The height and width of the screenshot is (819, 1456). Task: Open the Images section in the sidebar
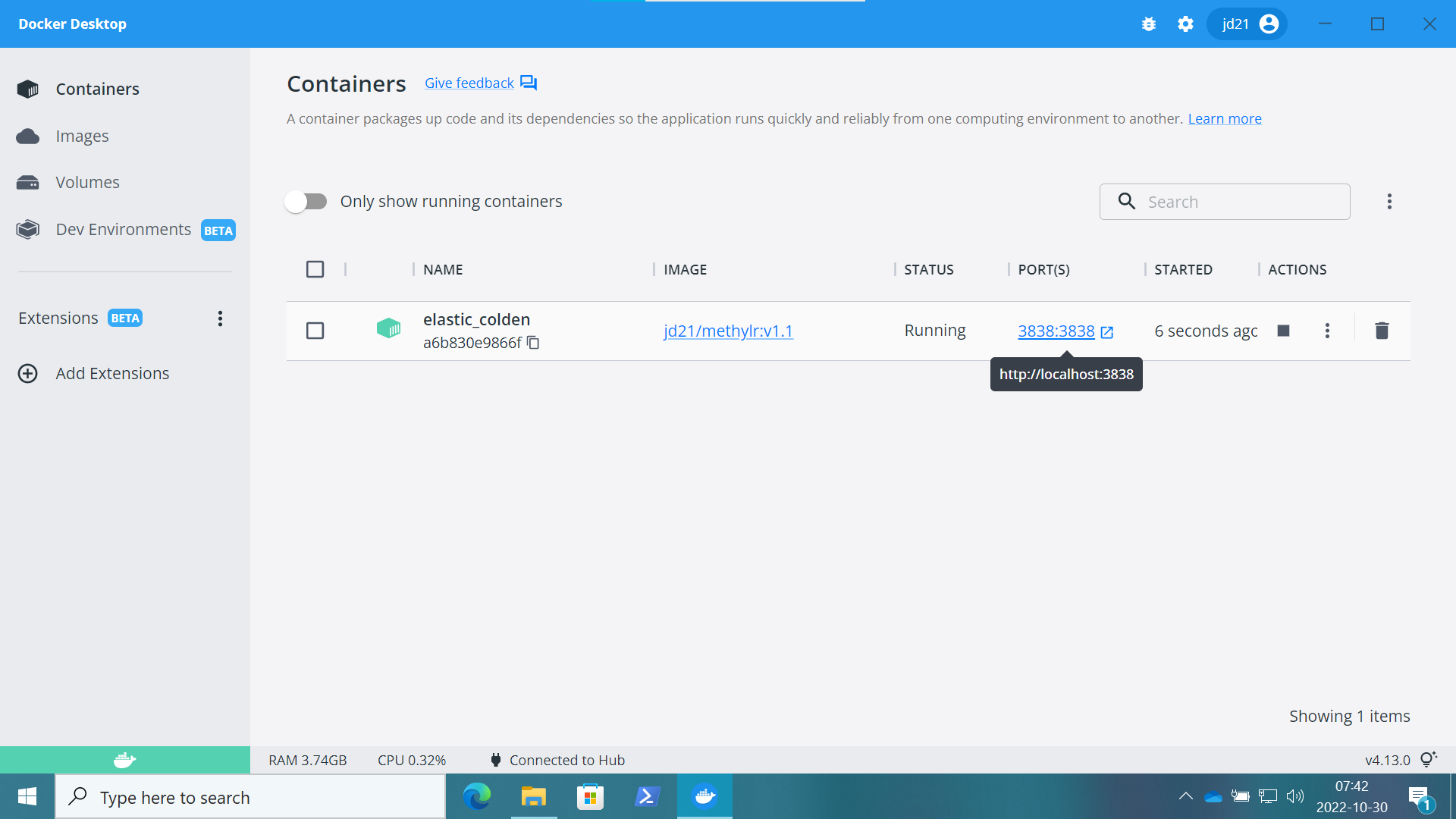(82, 136)
